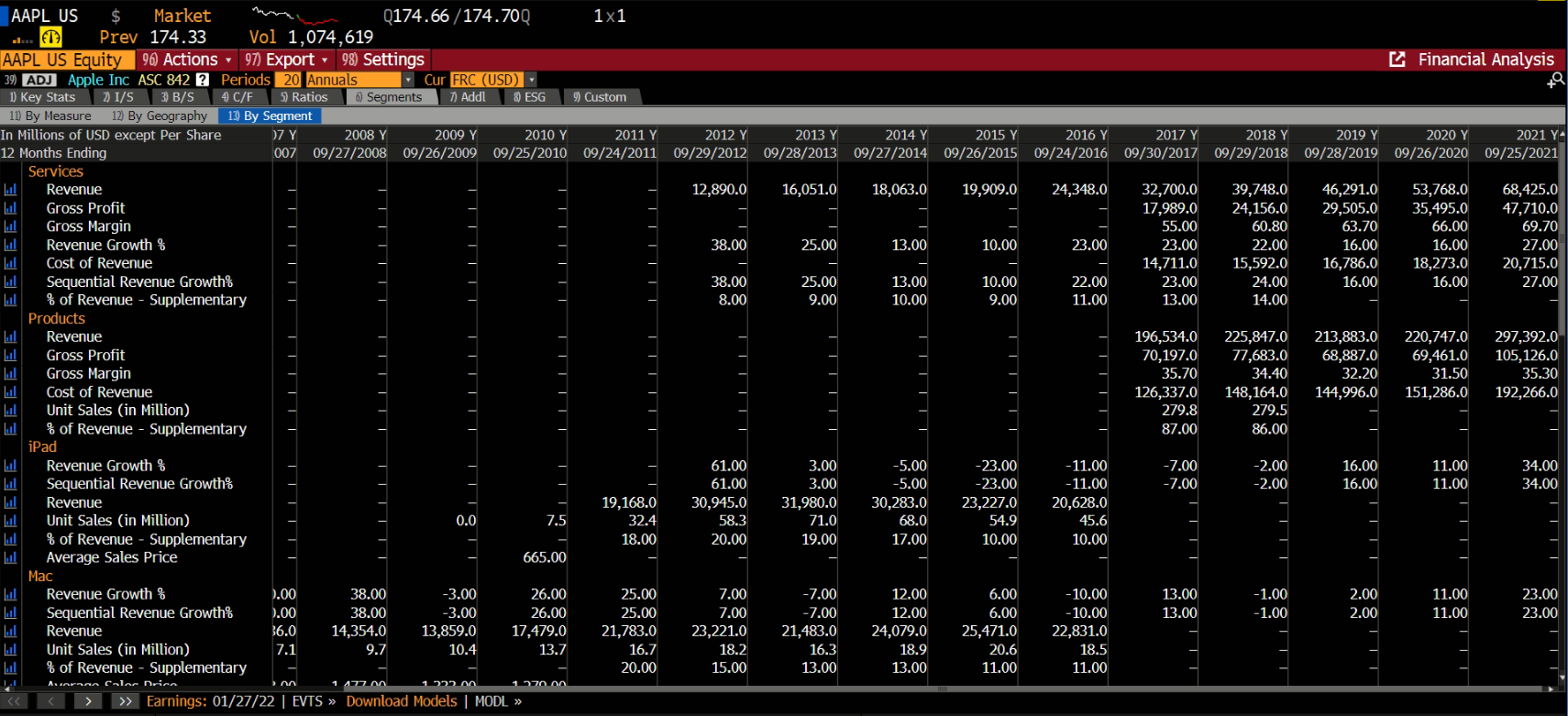This screenshot has height=716, width=1568.
Task: Click the ASC 842 help question-mark icon
Action: [203, 80]
